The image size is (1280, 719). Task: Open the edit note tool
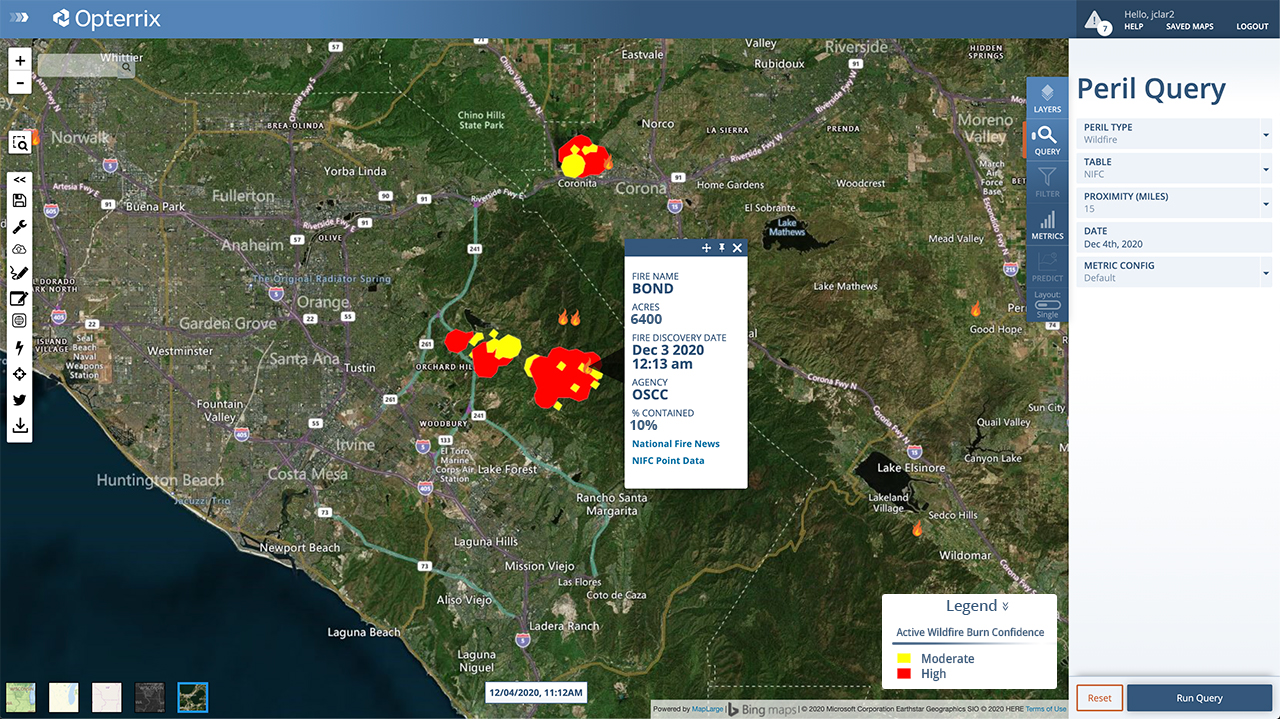tap(20, 298)
